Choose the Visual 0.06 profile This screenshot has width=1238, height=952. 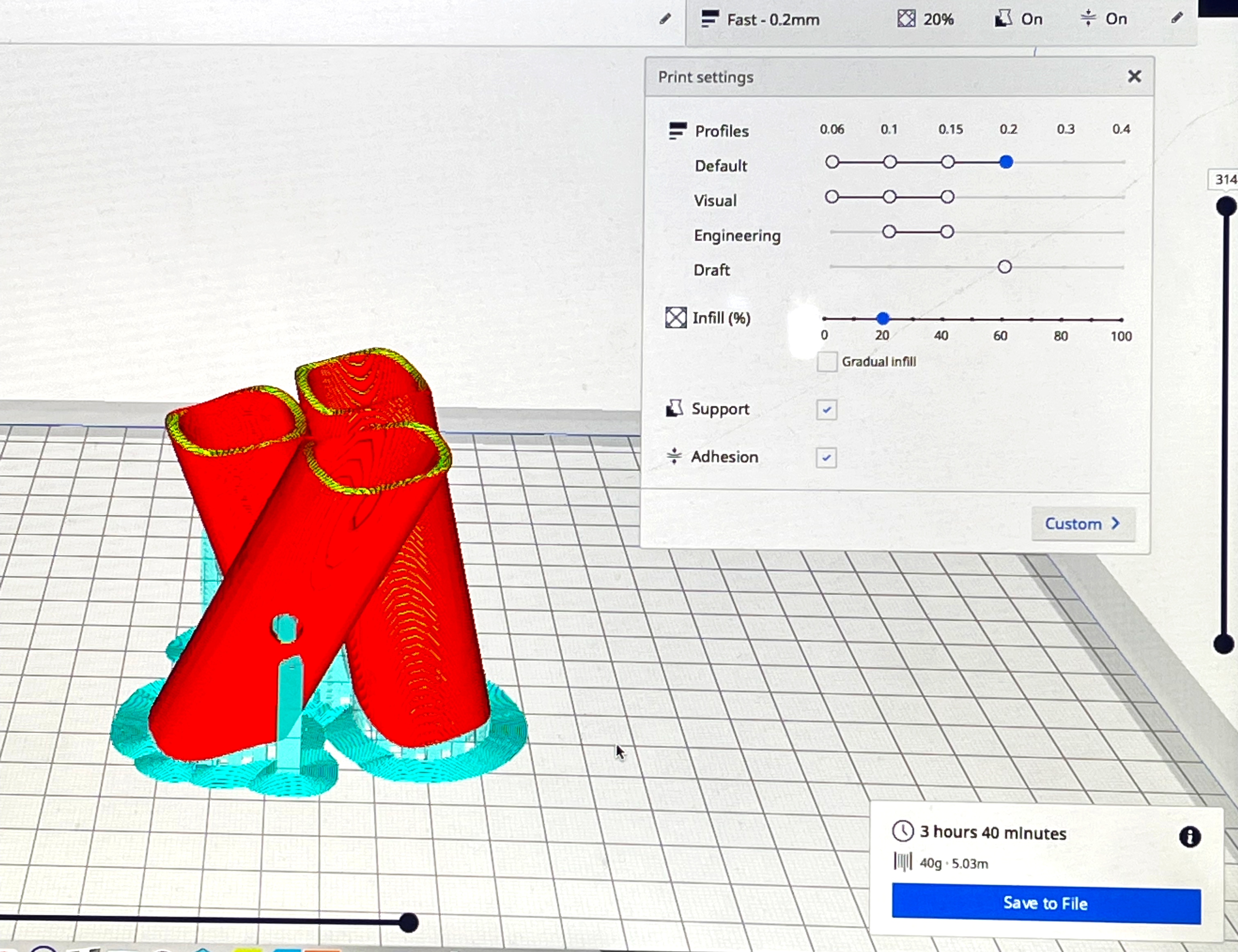point(831,197)
